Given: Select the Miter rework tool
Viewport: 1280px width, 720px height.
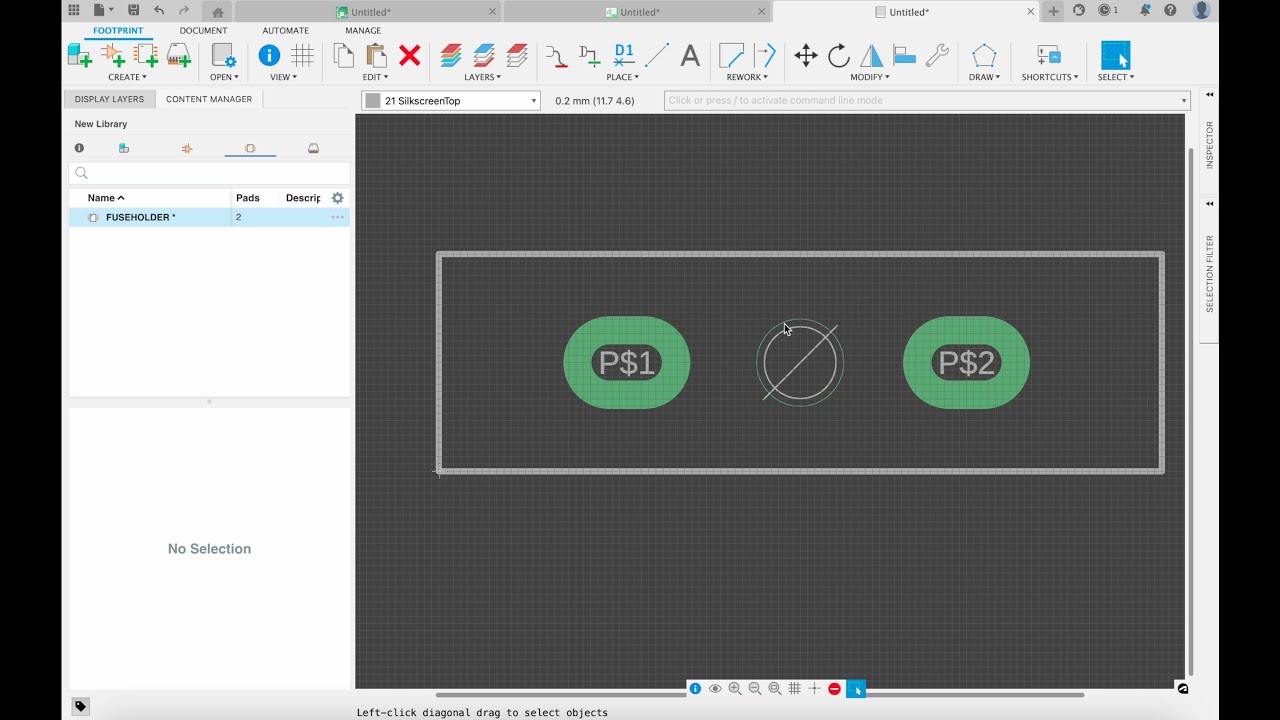Looking at the screenshot, I should pos(732,56).
